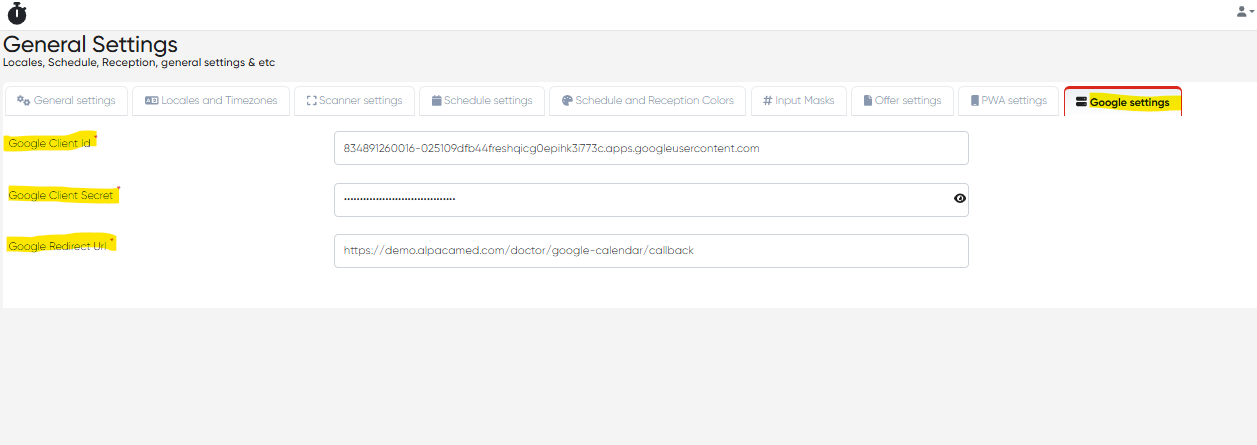This screenshot has height=445, width=1257.
Task: Click the highlighted Google Client Id label
Action: (x=50, y=144)
